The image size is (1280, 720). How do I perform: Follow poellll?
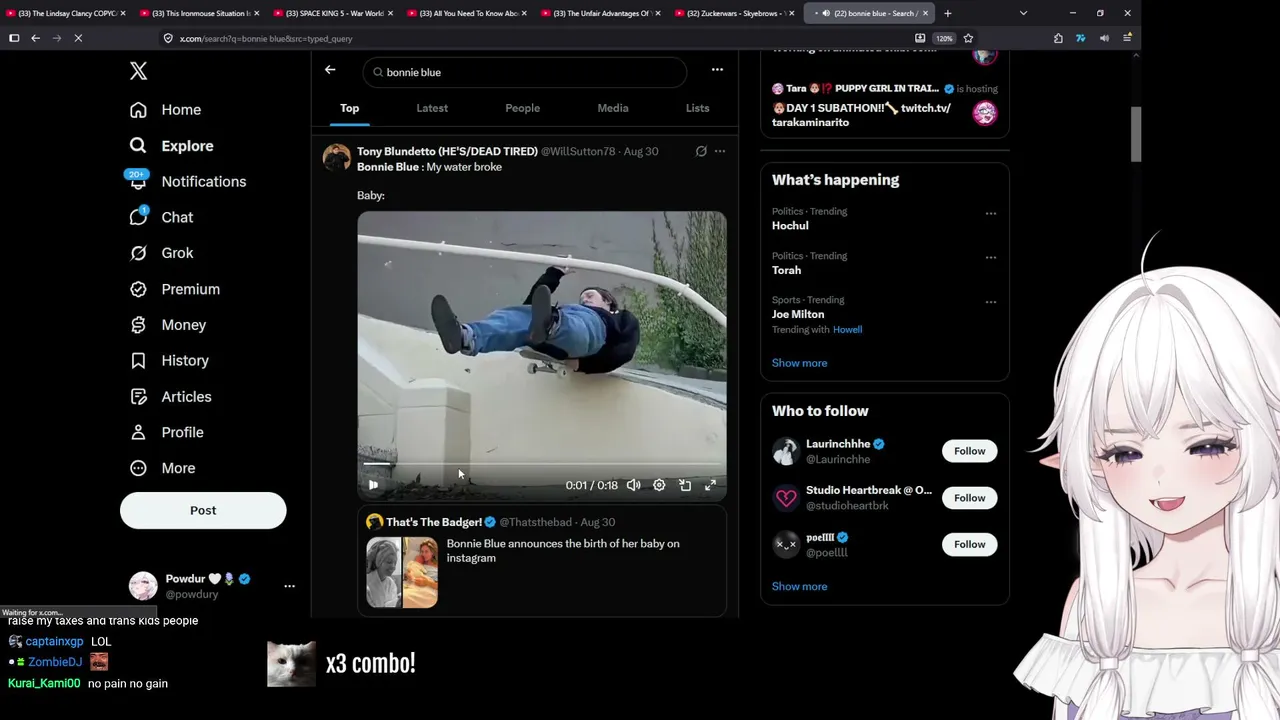(x=969, y=545)
